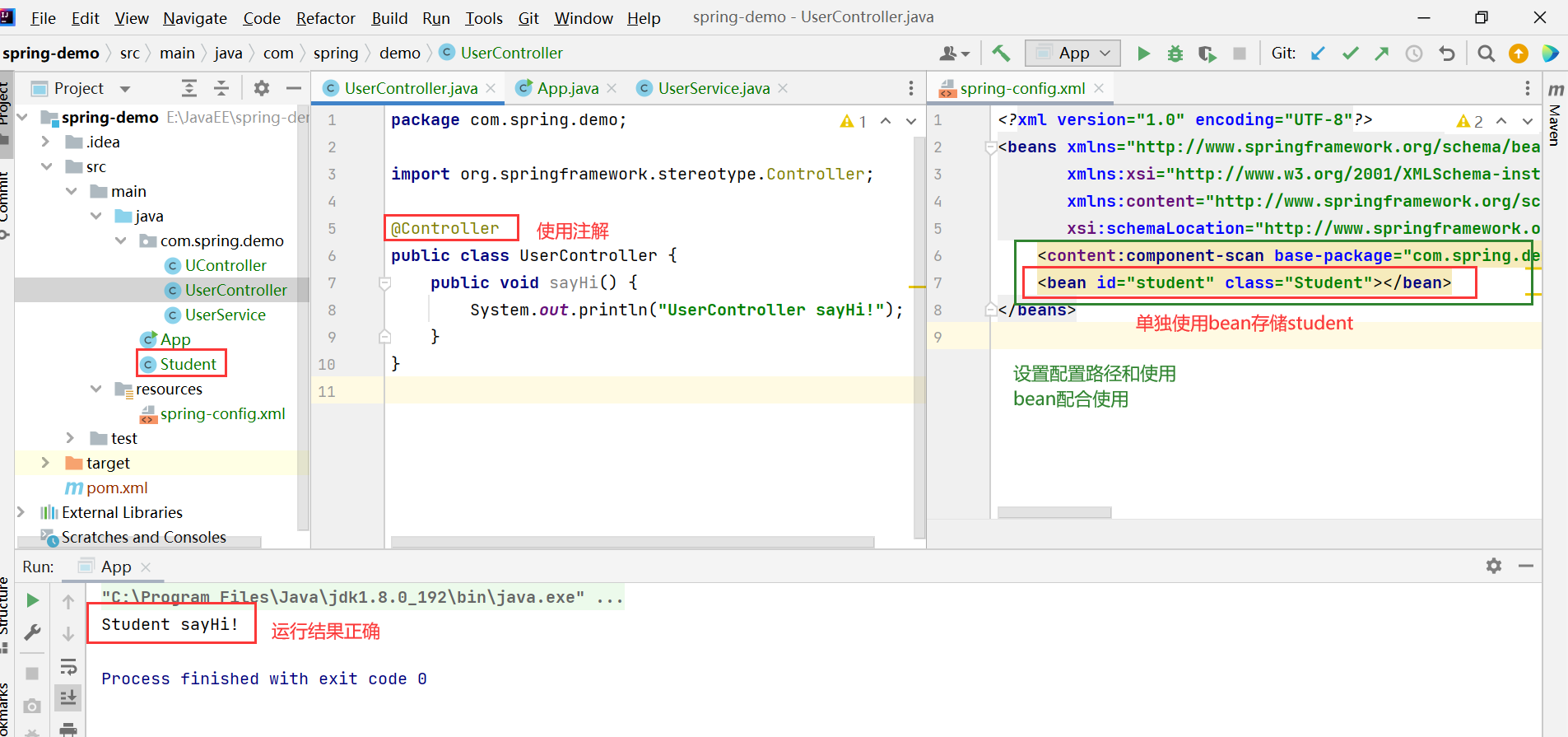Viewport: 1568px width, 737px height.
Task: Collapse the resources folder
Action: click(x=96, y=389)
